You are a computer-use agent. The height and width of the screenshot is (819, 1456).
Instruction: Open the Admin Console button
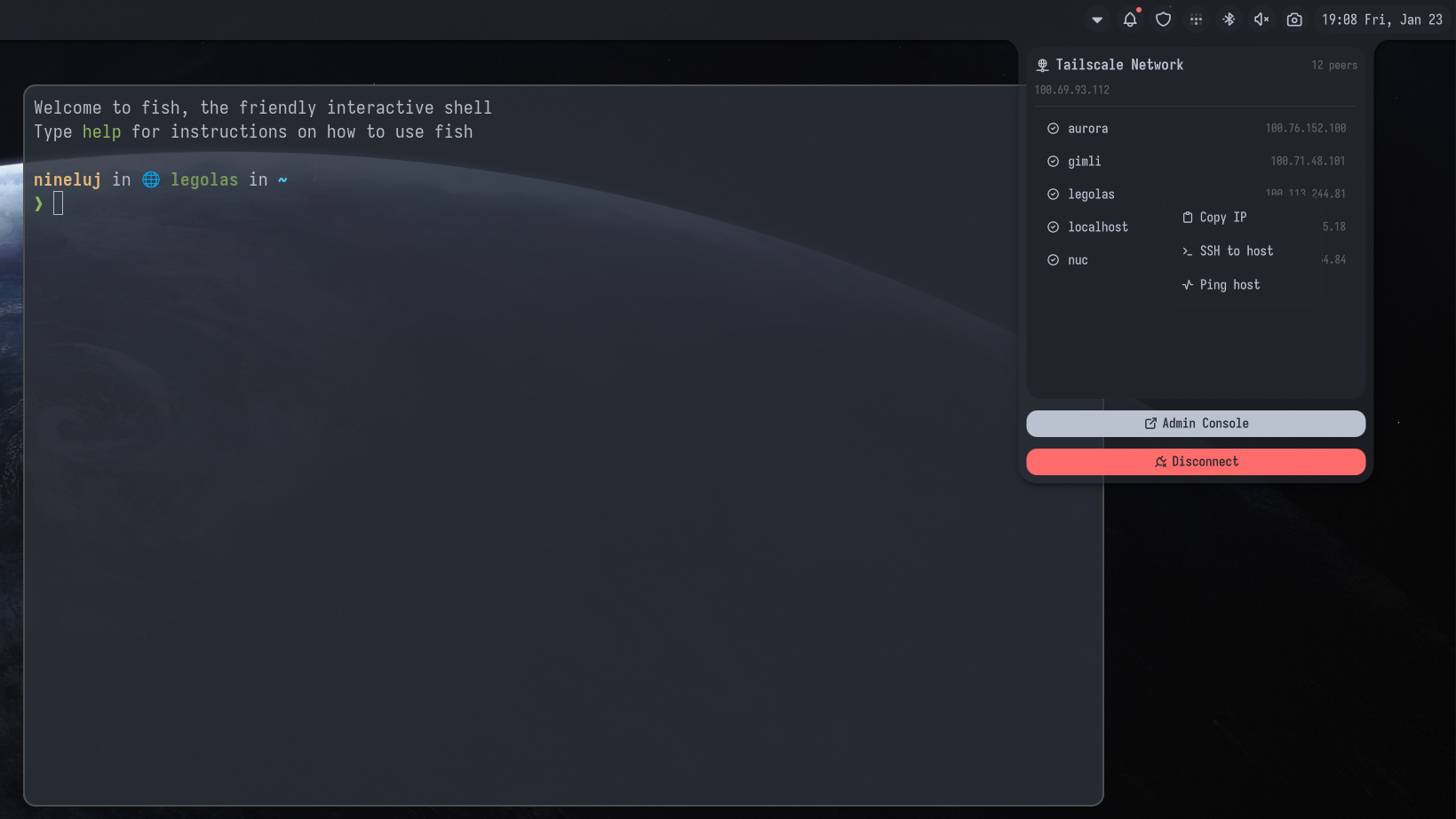(x=1196, y=424)
